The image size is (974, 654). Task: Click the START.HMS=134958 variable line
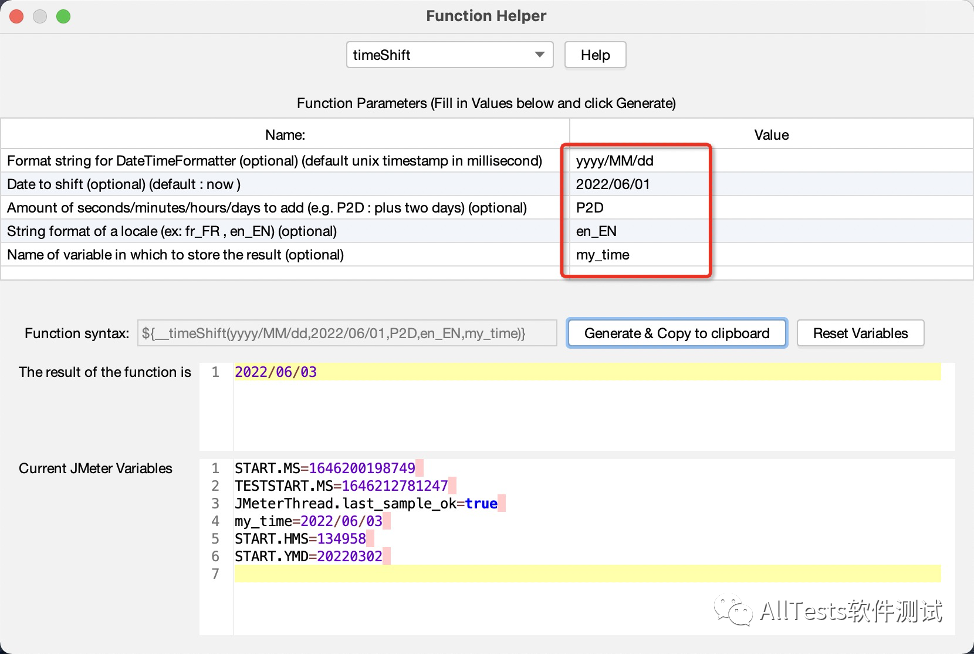(300, 538)
